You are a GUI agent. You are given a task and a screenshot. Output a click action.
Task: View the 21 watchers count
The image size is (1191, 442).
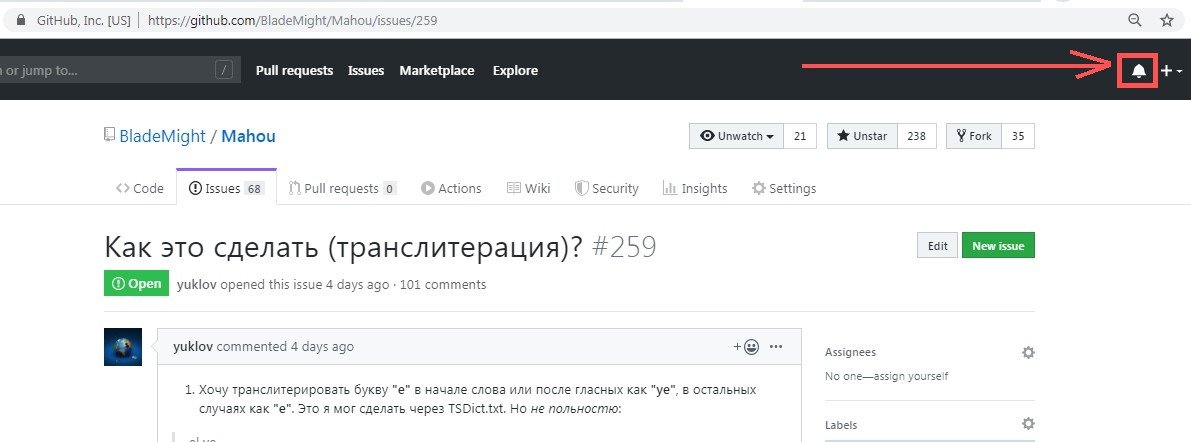pos(800,136)
